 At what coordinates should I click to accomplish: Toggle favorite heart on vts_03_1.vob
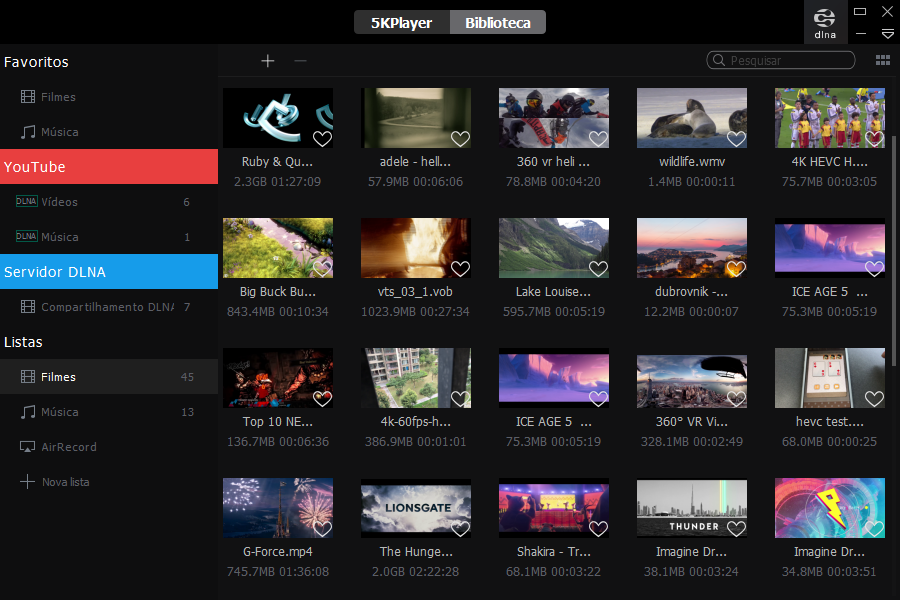(460, 269)
